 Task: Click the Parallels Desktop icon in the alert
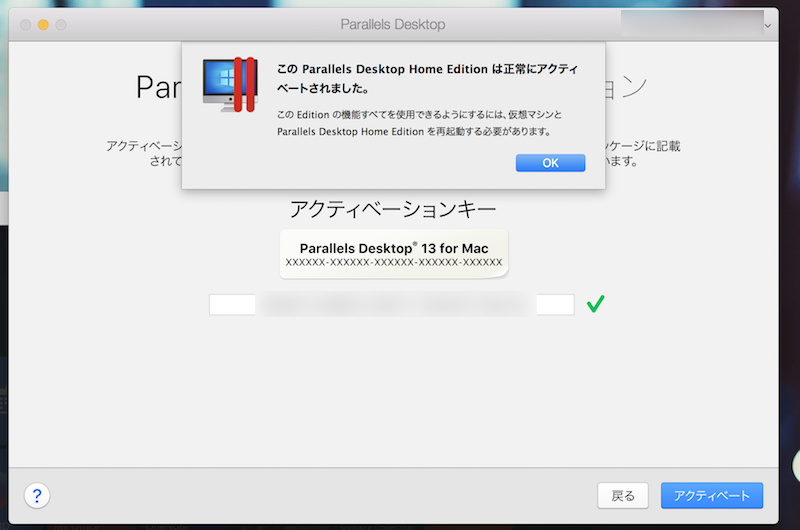click(x=229, y=85)
